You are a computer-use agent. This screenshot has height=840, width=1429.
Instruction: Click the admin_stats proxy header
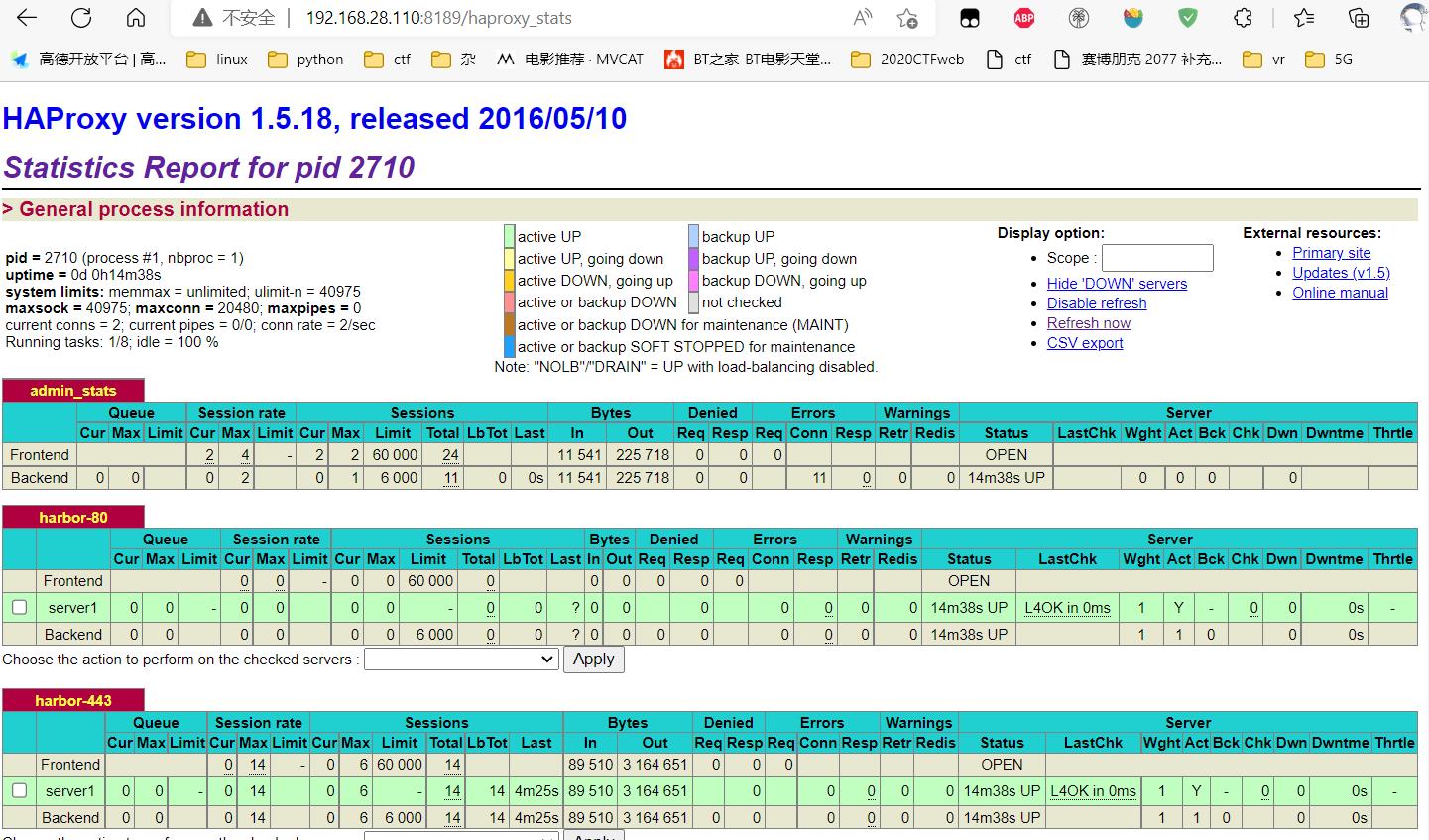coord(73,391)
